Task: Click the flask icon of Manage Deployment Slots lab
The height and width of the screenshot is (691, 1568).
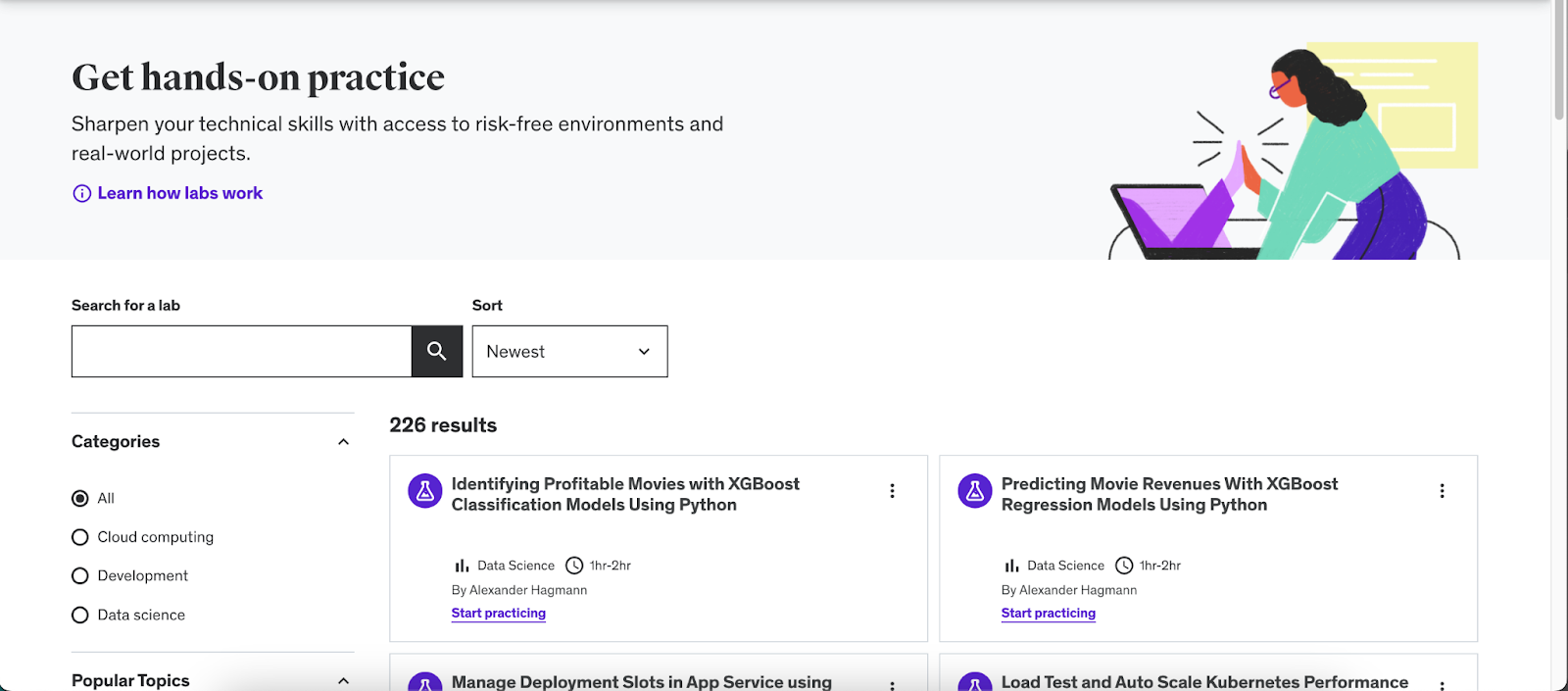Action: click(425, 683)
